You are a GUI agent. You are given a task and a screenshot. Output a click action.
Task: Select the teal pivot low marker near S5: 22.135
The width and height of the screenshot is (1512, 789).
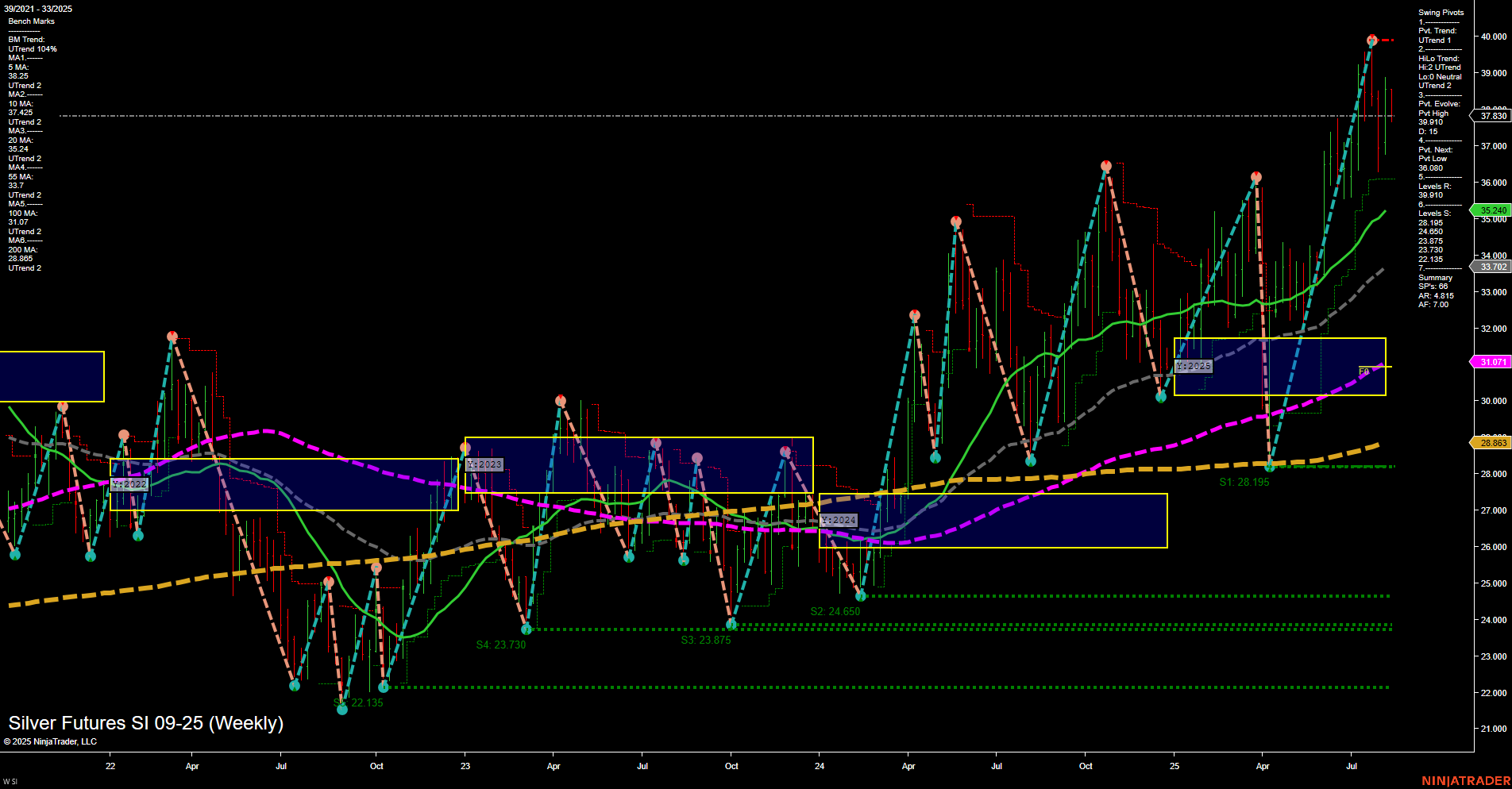pos(342,709)
